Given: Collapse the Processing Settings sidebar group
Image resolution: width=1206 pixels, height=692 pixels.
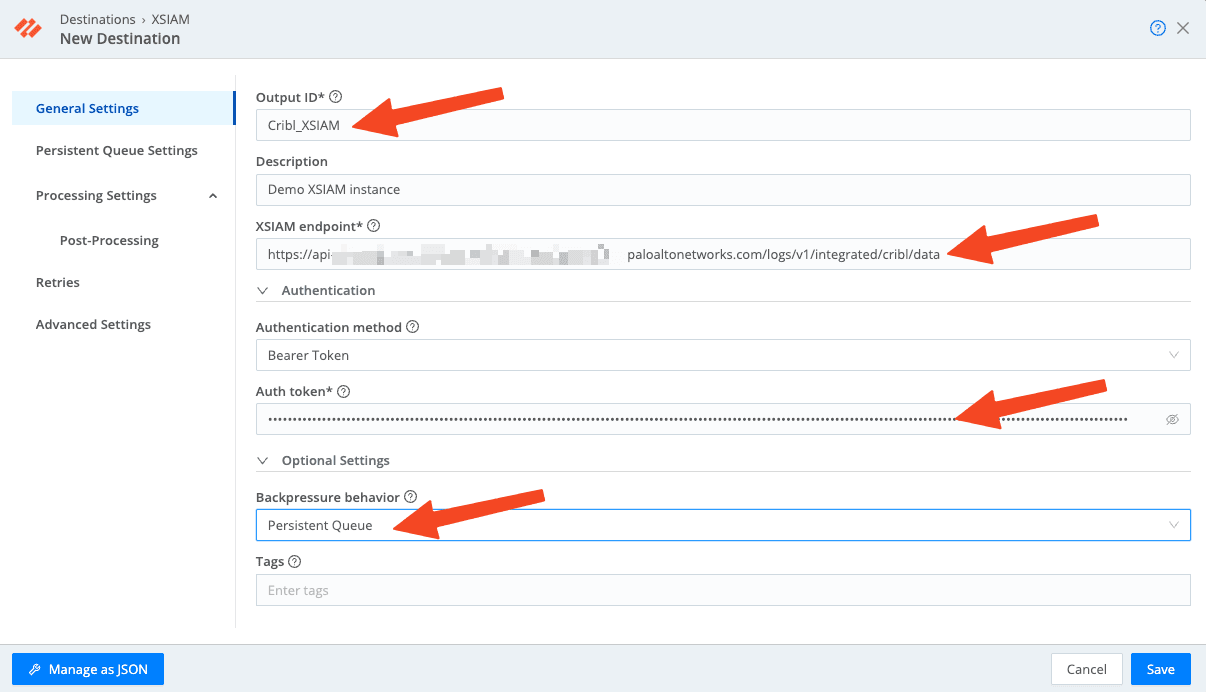Looking at the screenshot, I should tap(212, 196).
